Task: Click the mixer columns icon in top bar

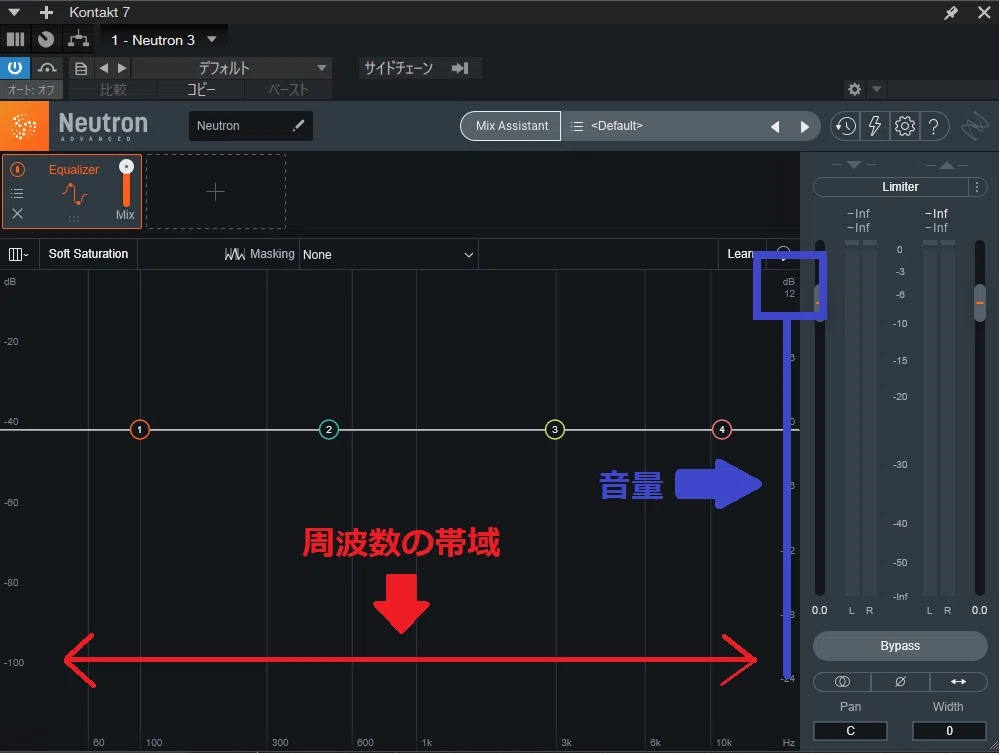Action: point(15,40)
